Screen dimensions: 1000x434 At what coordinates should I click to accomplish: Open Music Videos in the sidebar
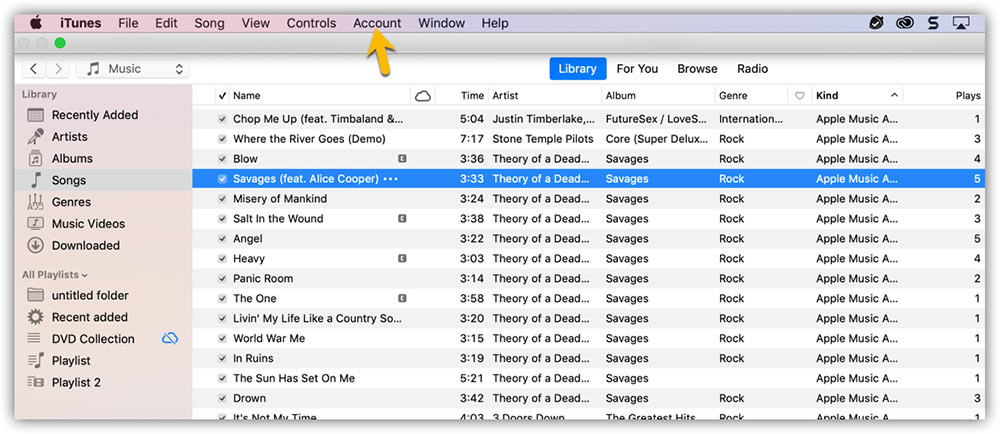(x=87, y=224)
